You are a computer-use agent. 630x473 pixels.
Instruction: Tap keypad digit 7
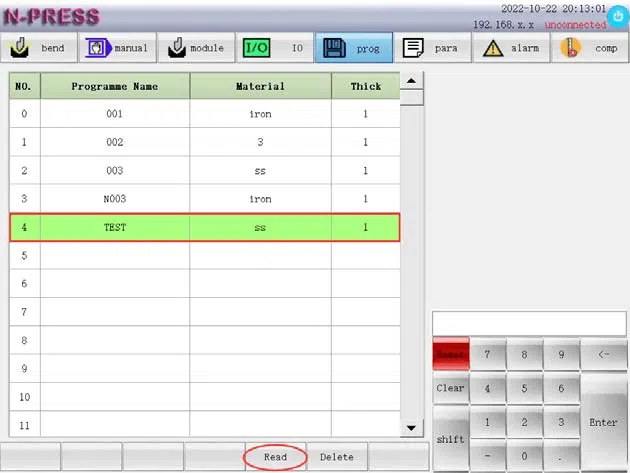(487, 354)
